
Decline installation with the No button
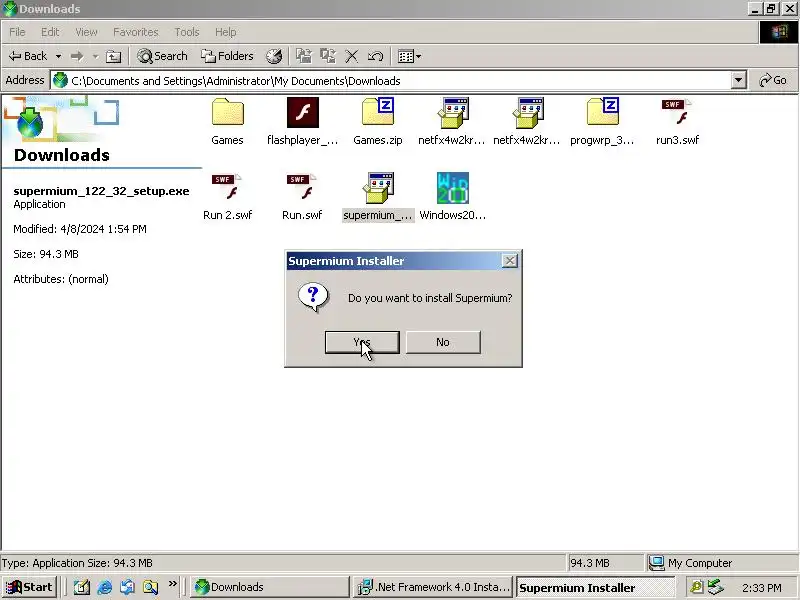click(443, 342)
